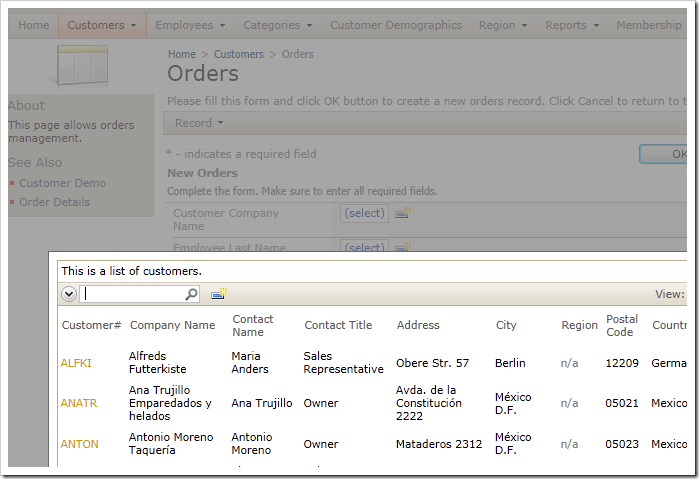This screenshot has height=479, width=699.
Task: Click 'Avda. de la Constitución 2222' cell
Action: (x=428, y=403)
